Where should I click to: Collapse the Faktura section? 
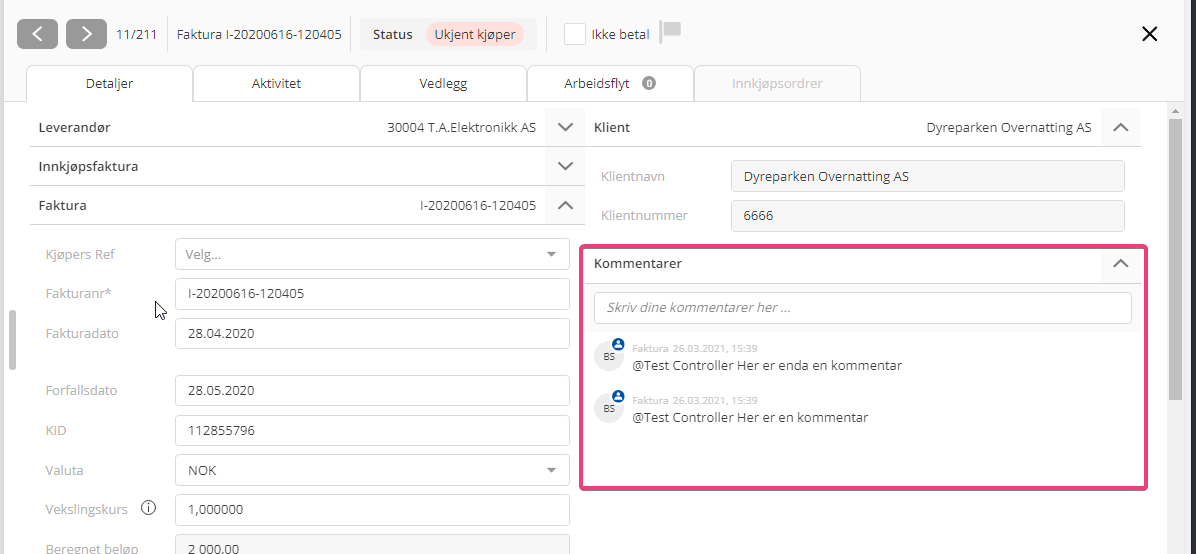point(565,205)
